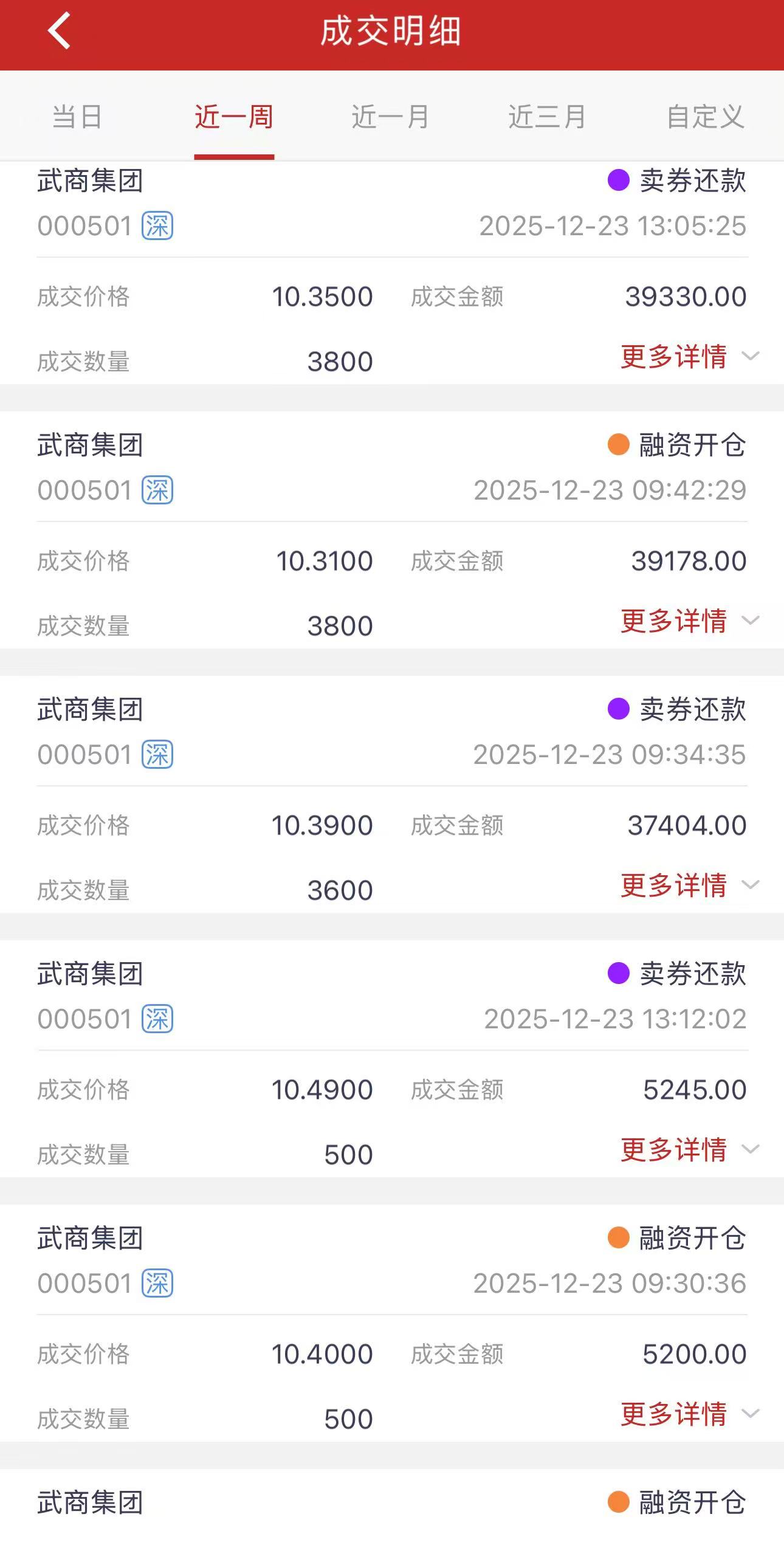Image resolution: width=784 pixels, height=1548 pixels.
Task: Tap purple dot beside 卖券还款 at 09:34:35
Action: pos(618,709)
